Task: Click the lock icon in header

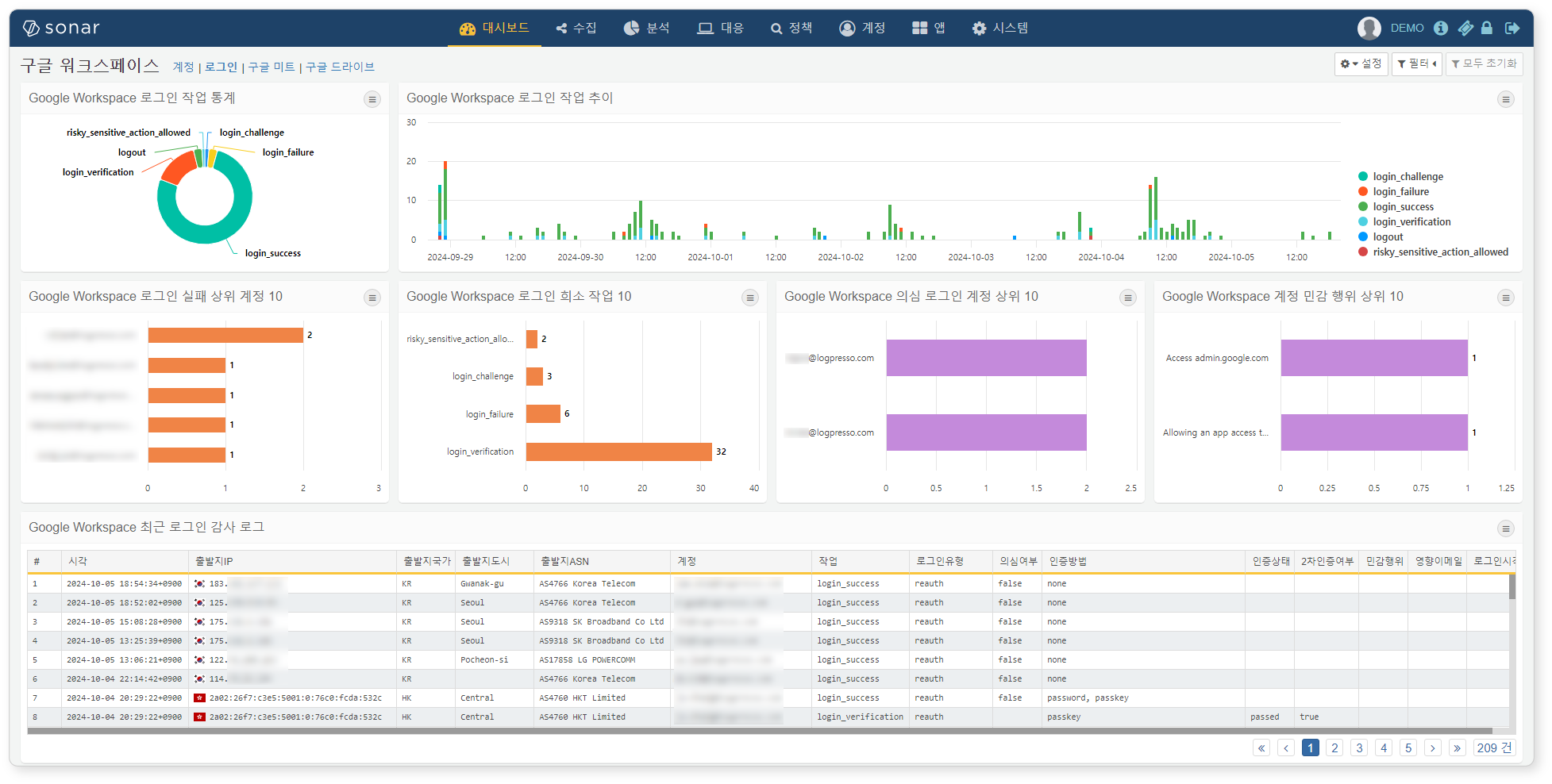Action: [1487, 28]
